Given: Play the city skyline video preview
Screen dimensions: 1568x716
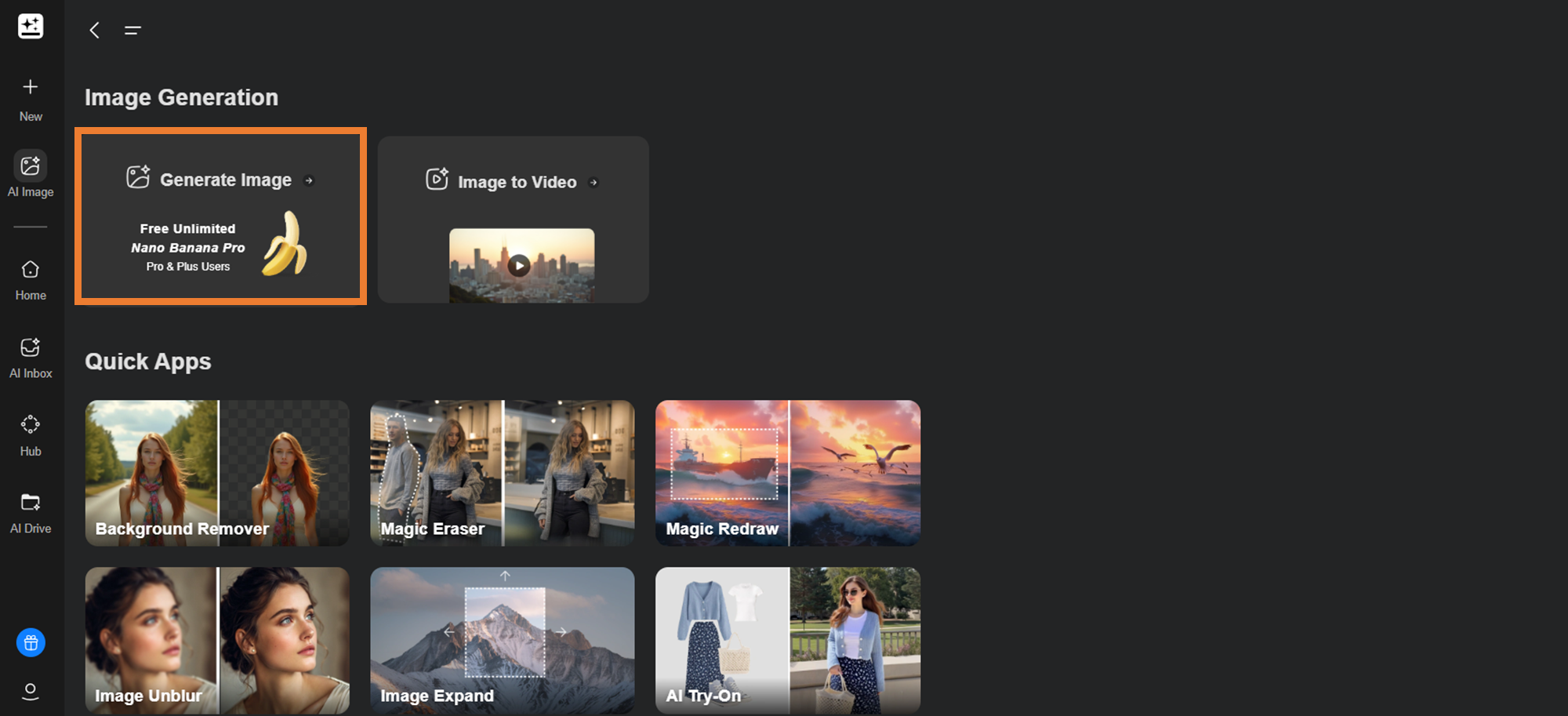Looking at the screenshot, I should click(519, 265).
